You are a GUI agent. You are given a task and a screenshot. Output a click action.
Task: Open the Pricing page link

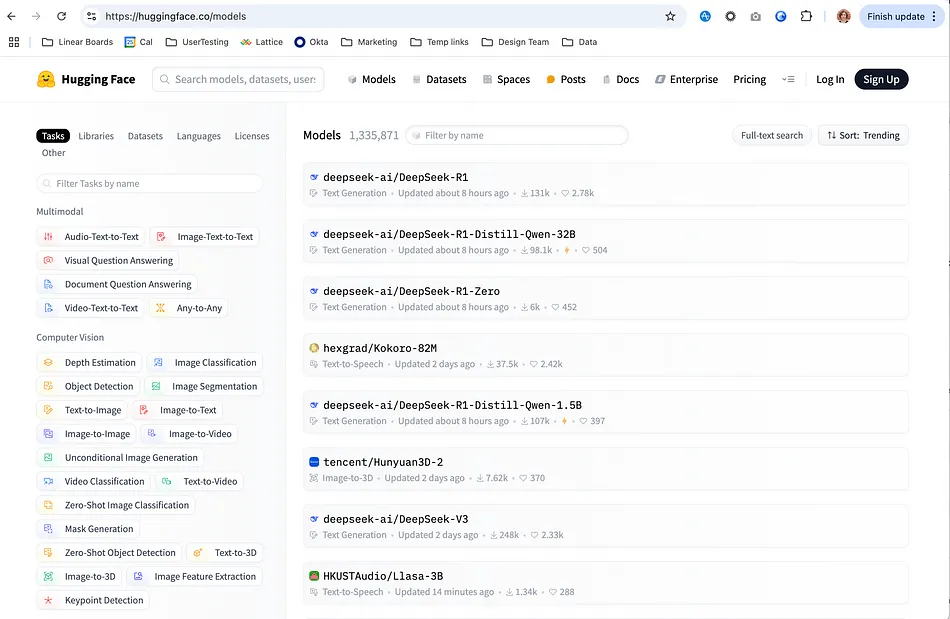point(749,79)
